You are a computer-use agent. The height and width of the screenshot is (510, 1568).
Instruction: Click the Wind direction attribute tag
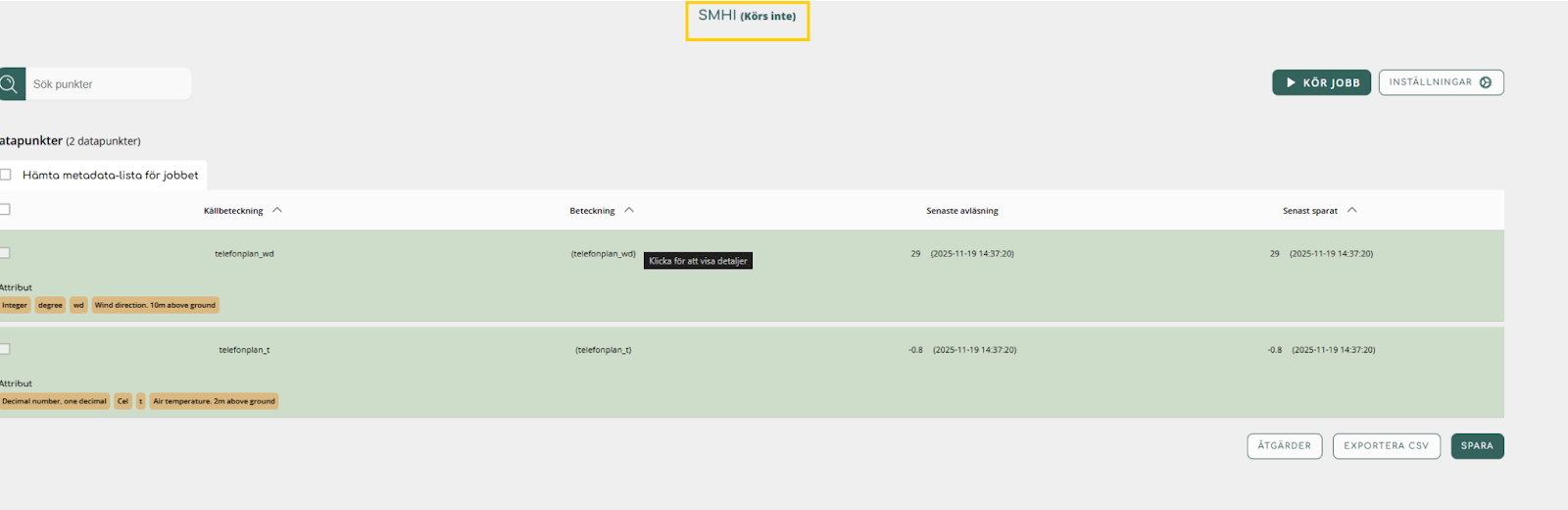tap(155, 305)
